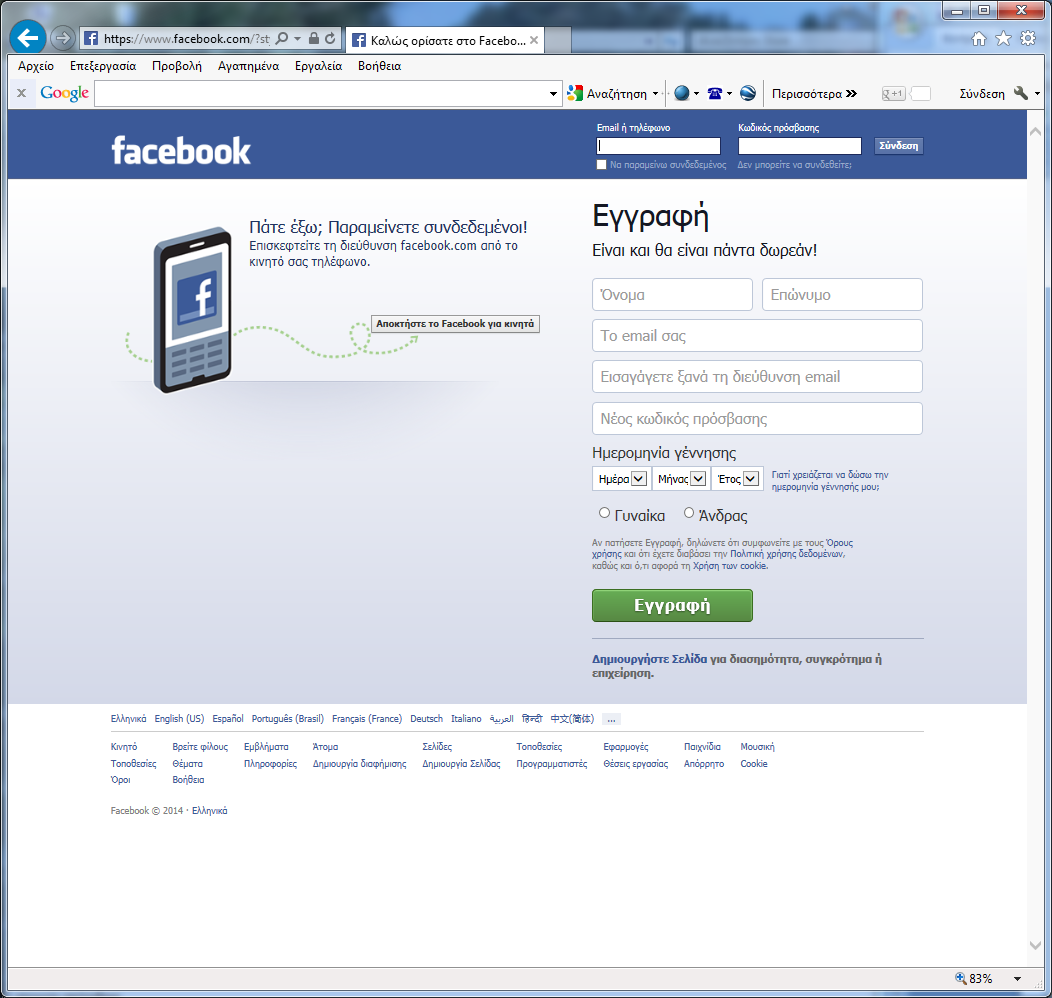Screen dimensions: 1052x998
Task: Click the browser forward arrow button
Action: point(62,38)
